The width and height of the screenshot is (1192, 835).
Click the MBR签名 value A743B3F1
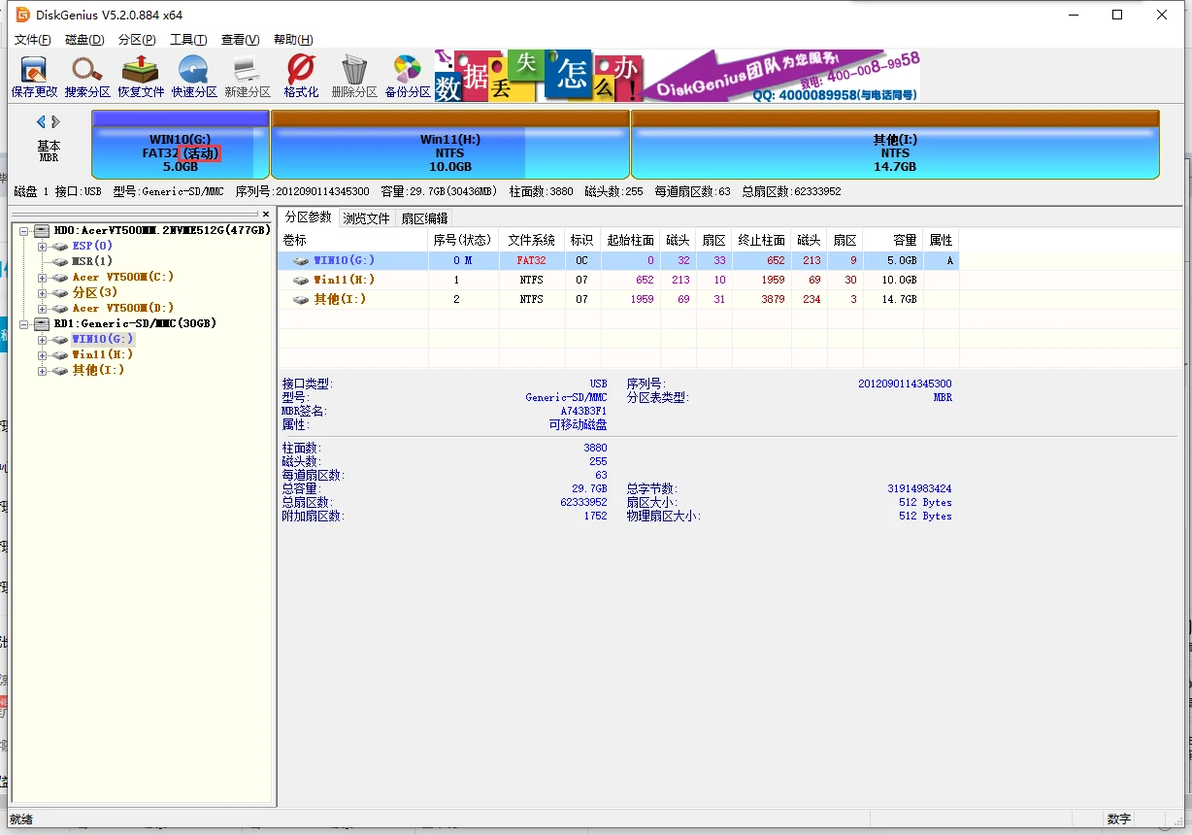point(584,411)
